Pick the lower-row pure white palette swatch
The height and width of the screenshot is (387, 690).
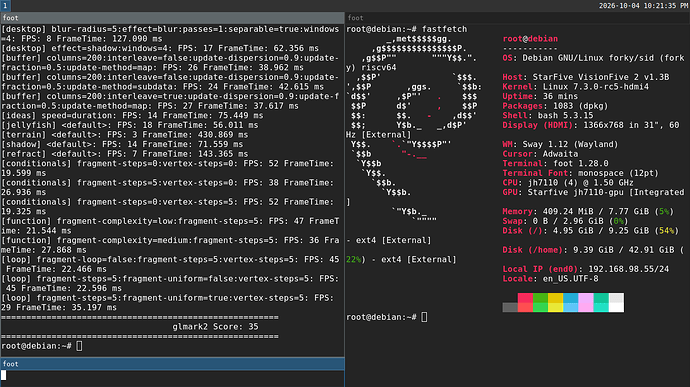(616, 307)
